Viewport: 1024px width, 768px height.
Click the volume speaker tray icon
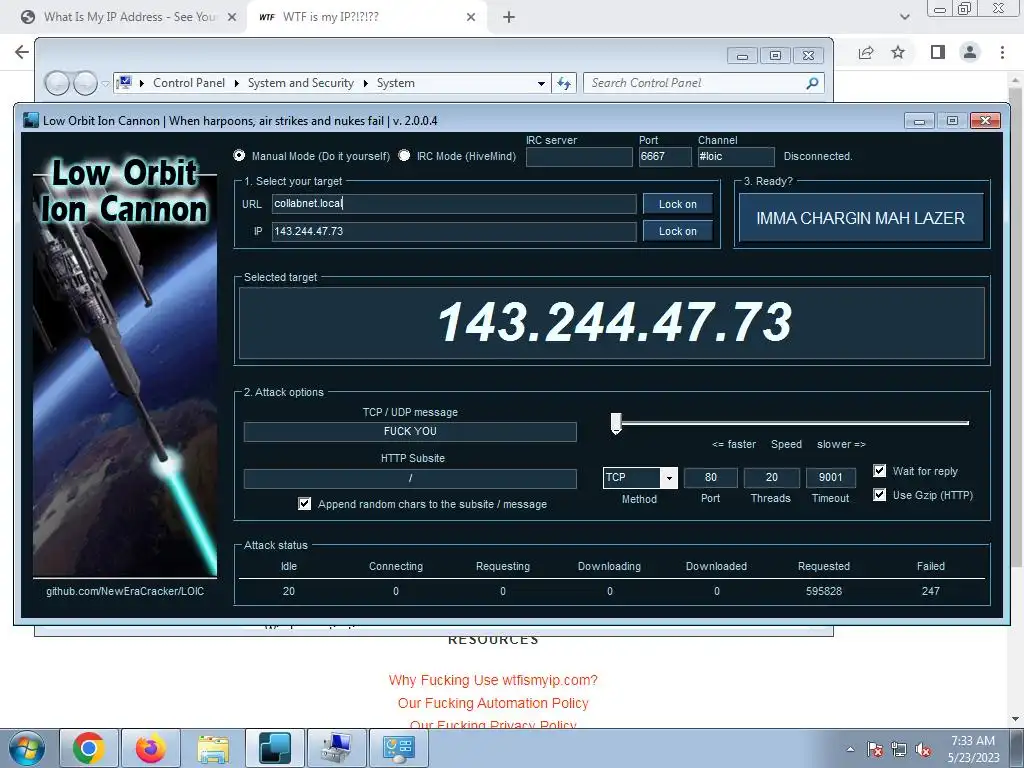(923, 749)
